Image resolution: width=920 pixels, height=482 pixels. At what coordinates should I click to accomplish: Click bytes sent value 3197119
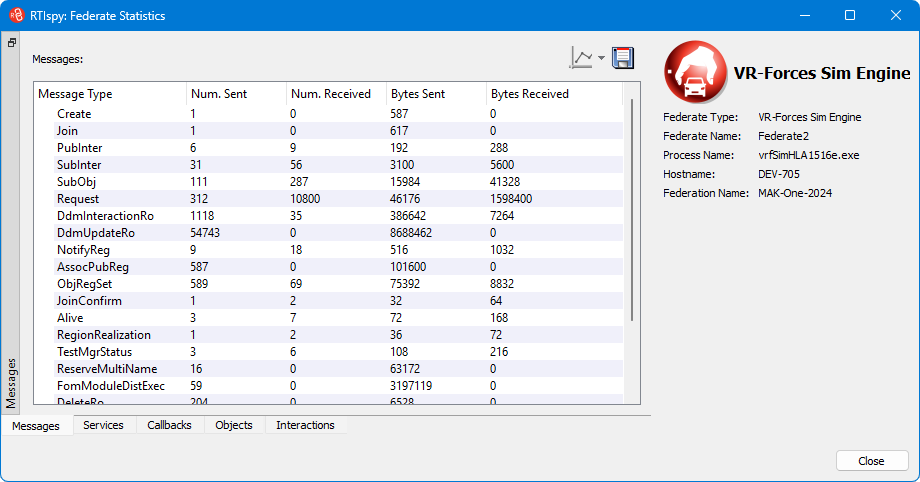(411, 386)
